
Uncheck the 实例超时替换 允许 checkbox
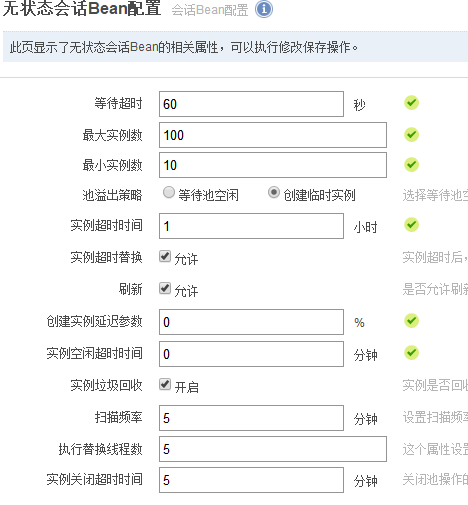tap(165, 256)
